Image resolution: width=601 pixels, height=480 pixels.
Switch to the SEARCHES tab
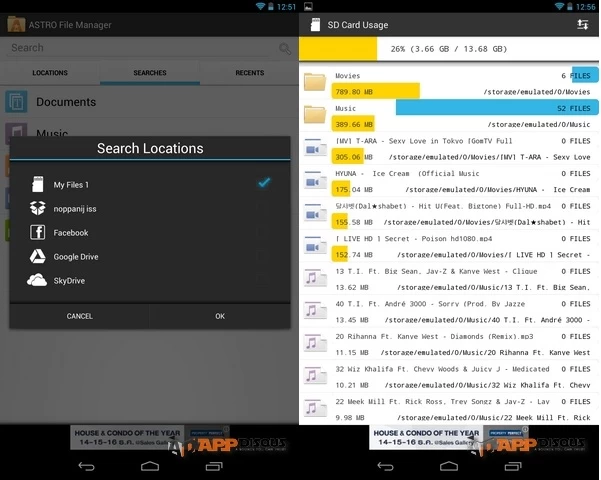(150, 73)
